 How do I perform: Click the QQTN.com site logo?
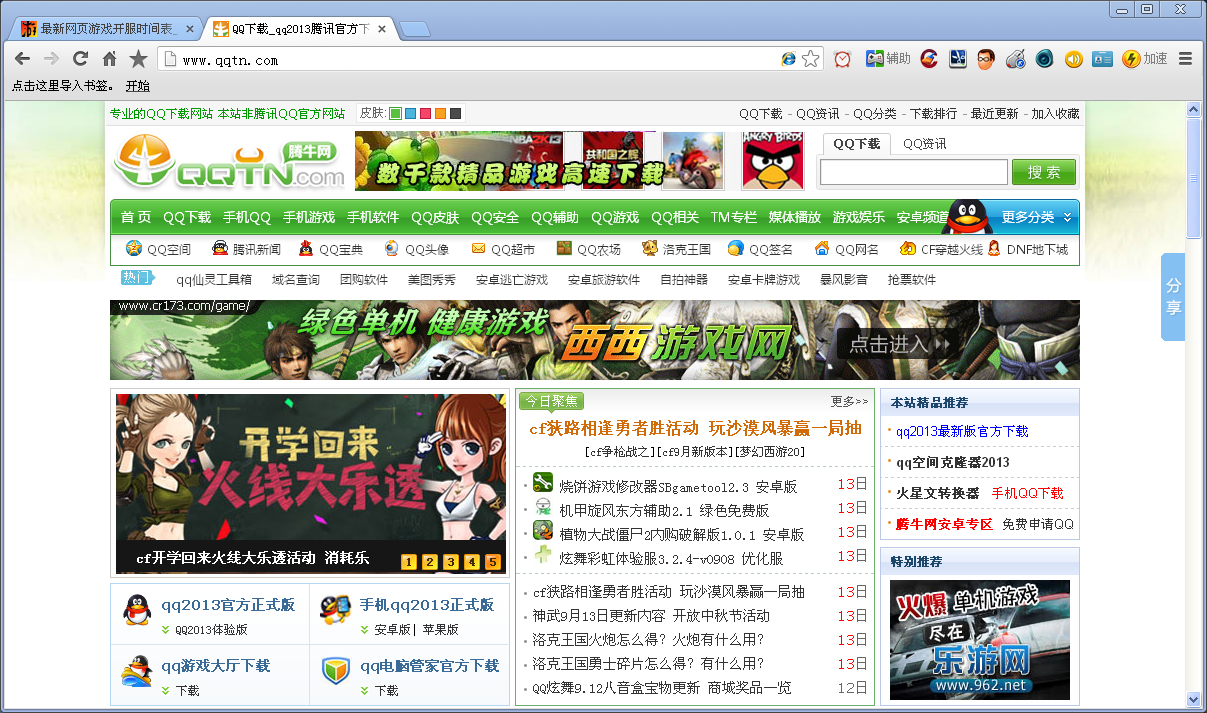pos(230,162)
